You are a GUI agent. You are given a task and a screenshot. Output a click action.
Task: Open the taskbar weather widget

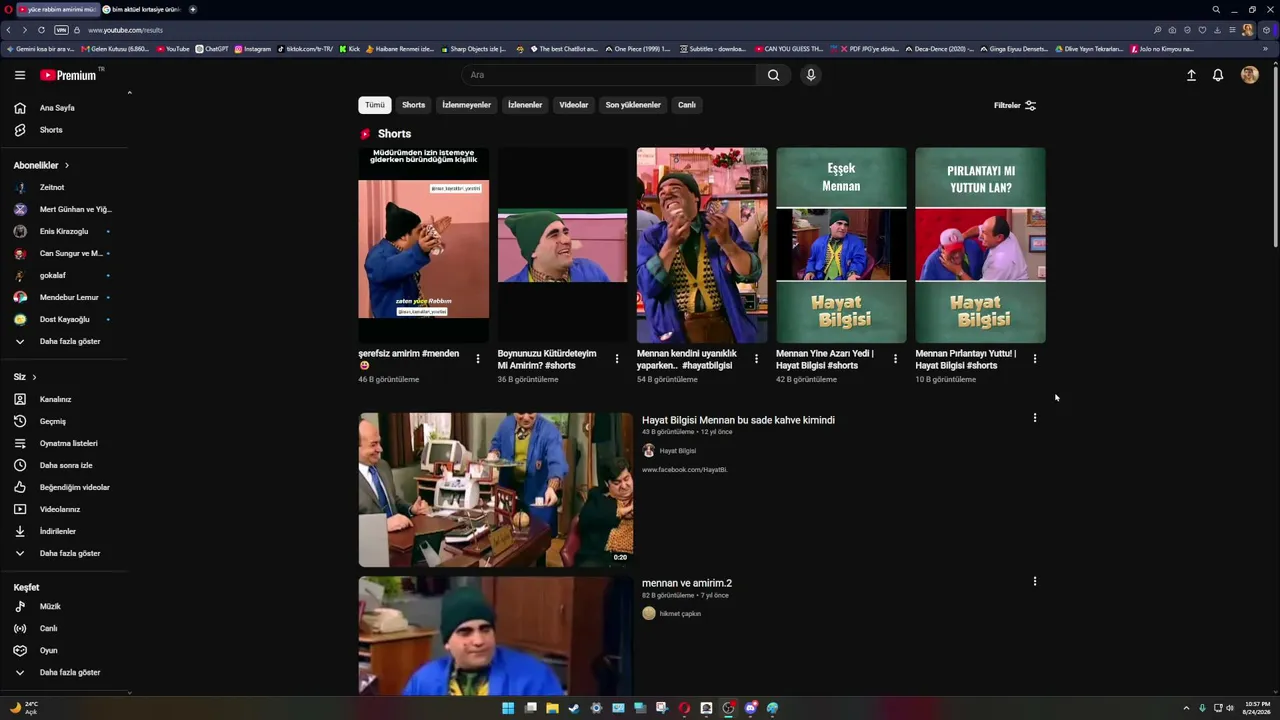tap(25, 708)
